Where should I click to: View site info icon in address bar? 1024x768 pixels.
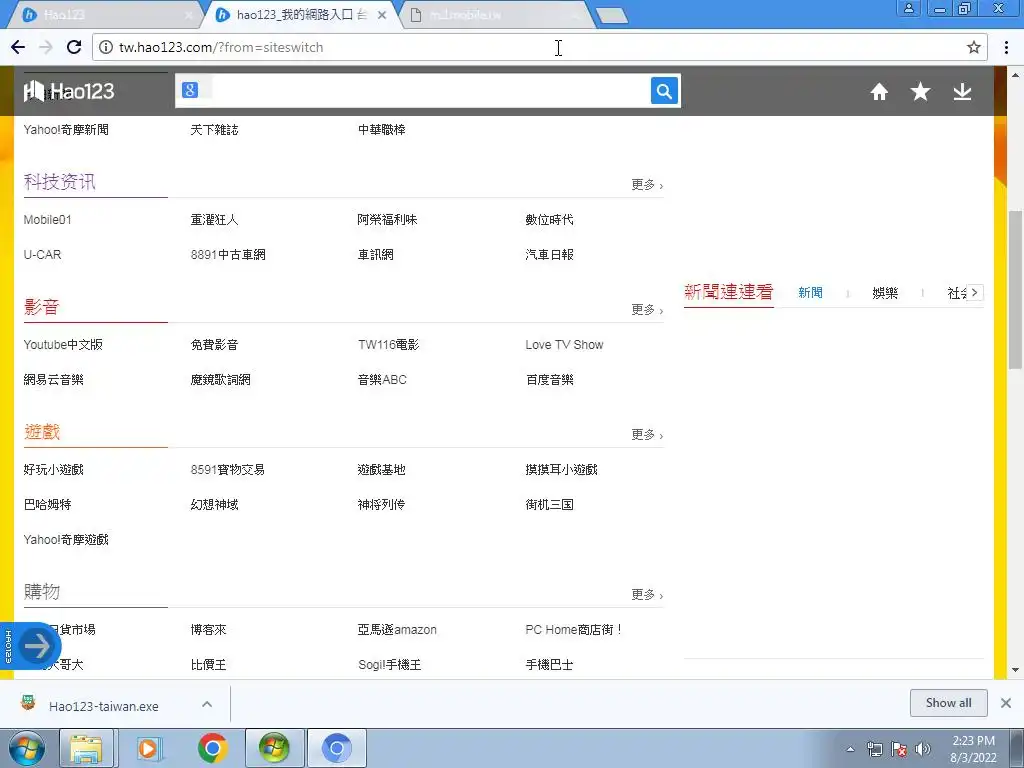[106, 47]
